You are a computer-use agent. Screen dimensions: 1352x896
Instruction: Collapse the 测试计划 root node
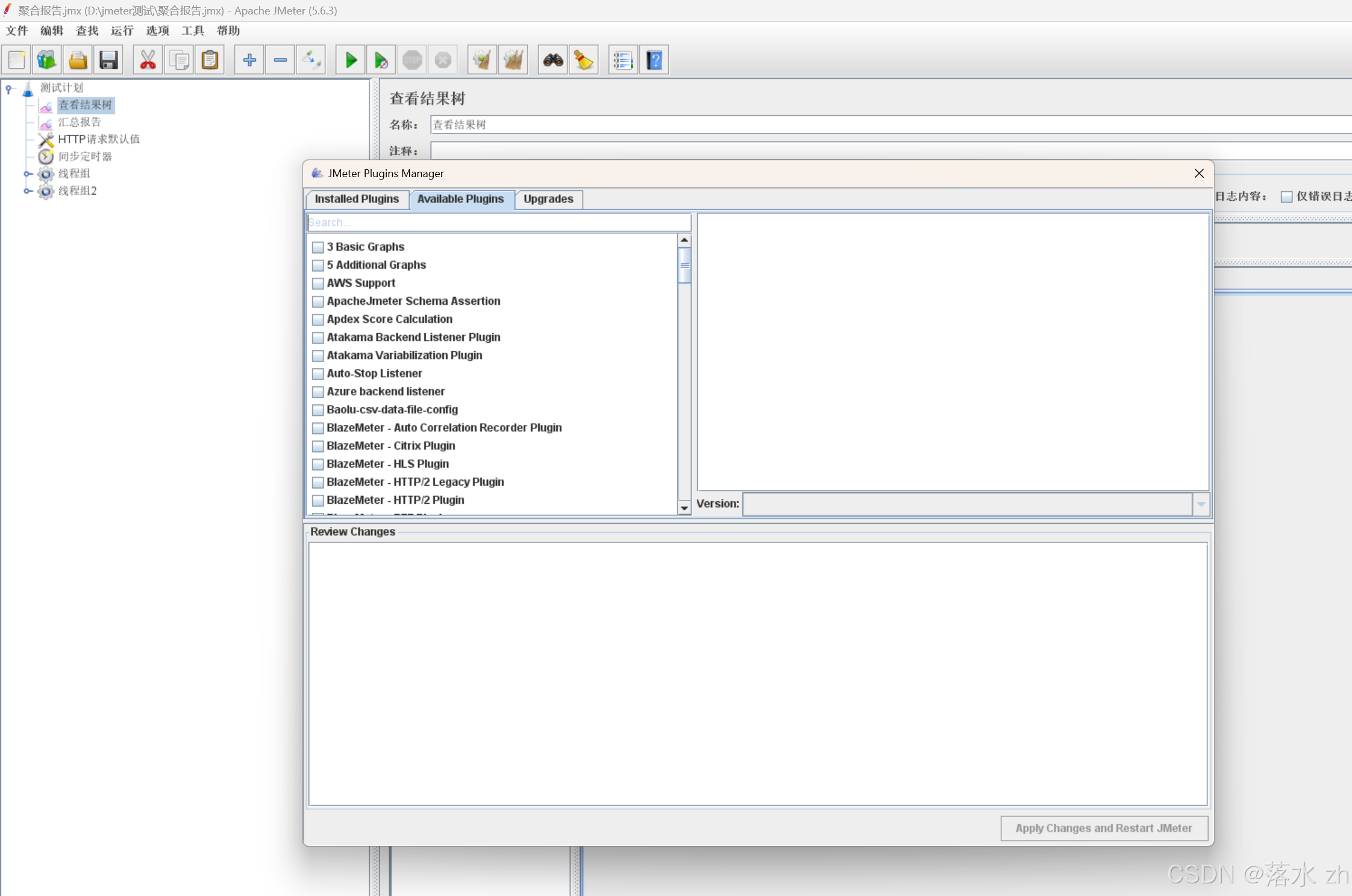[9, 89]
